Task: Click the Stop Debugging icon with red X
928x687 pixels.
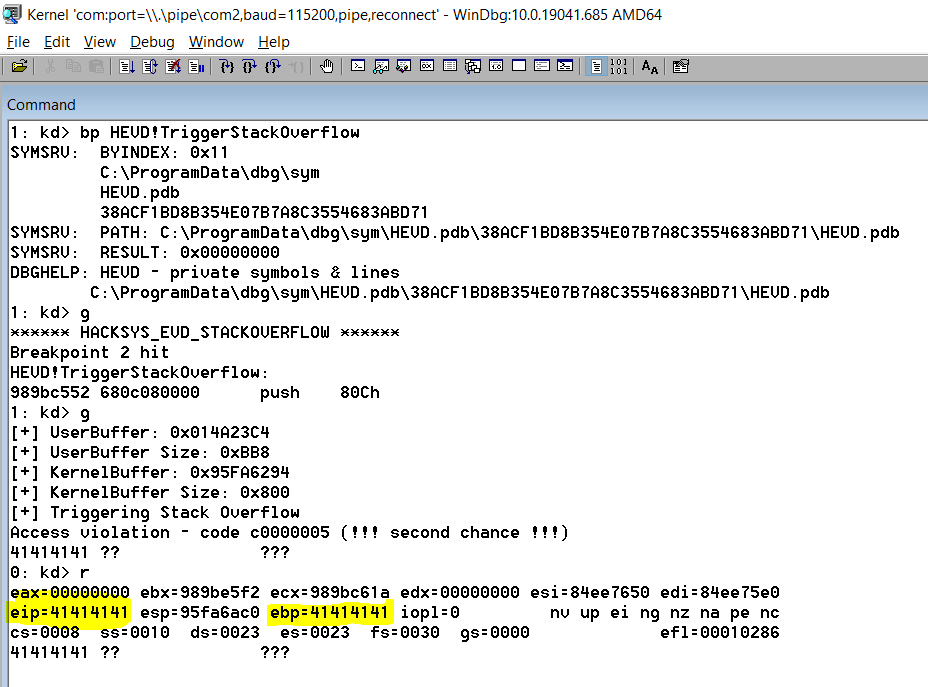Action: click(x=173, y=66)
